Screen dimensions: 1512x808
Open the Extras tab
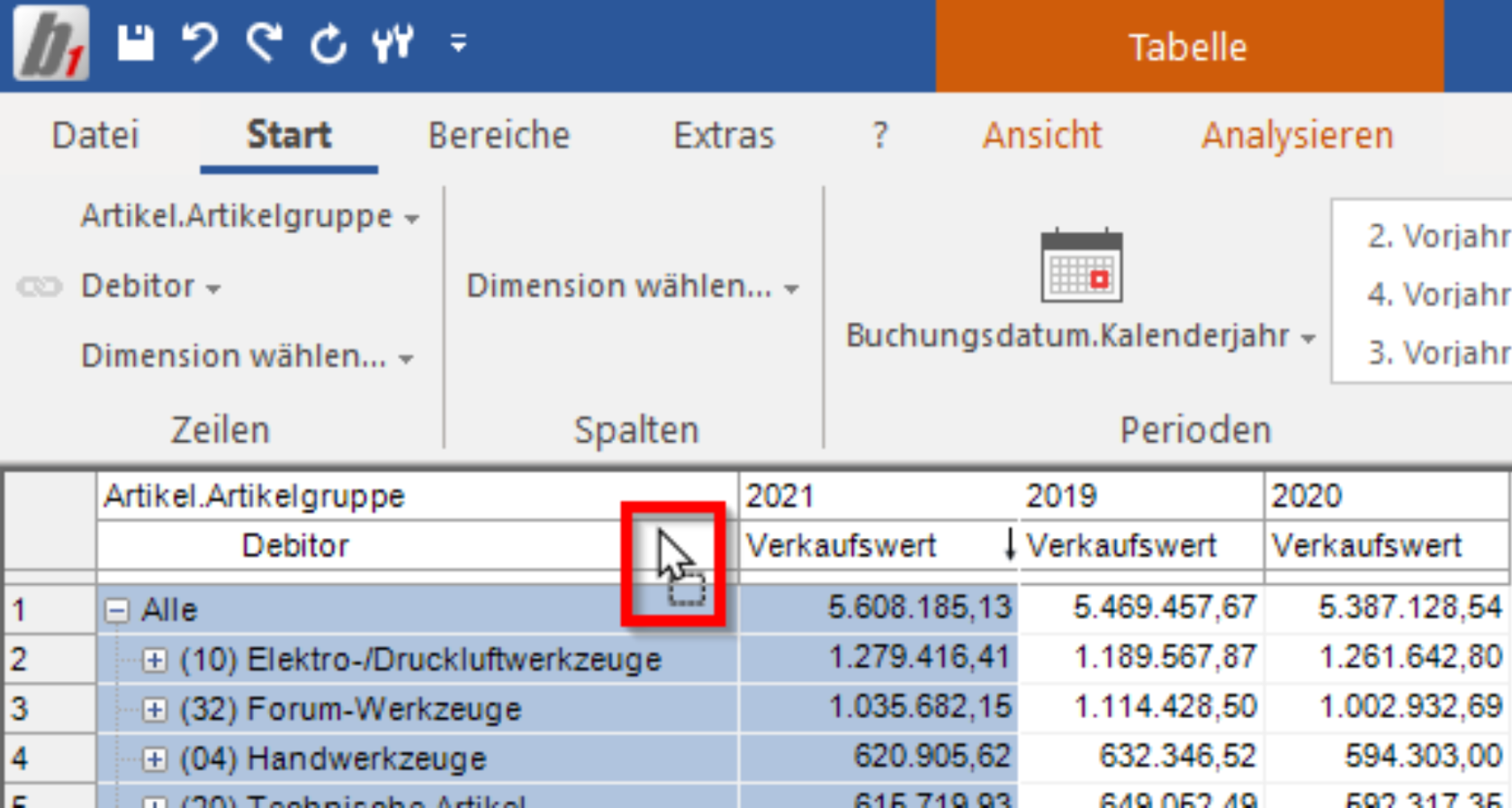724,136
